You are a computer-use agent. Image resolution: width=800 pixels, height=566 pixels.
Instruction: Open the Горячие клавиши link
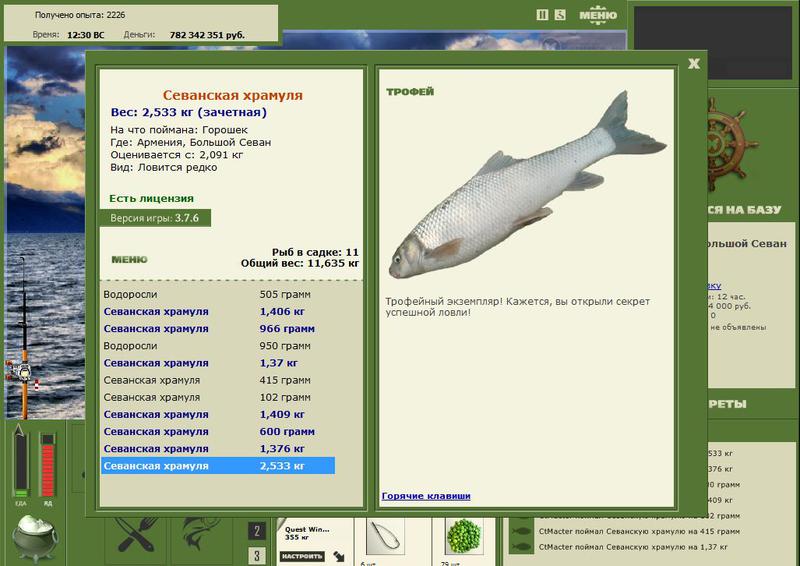[426, 496]
